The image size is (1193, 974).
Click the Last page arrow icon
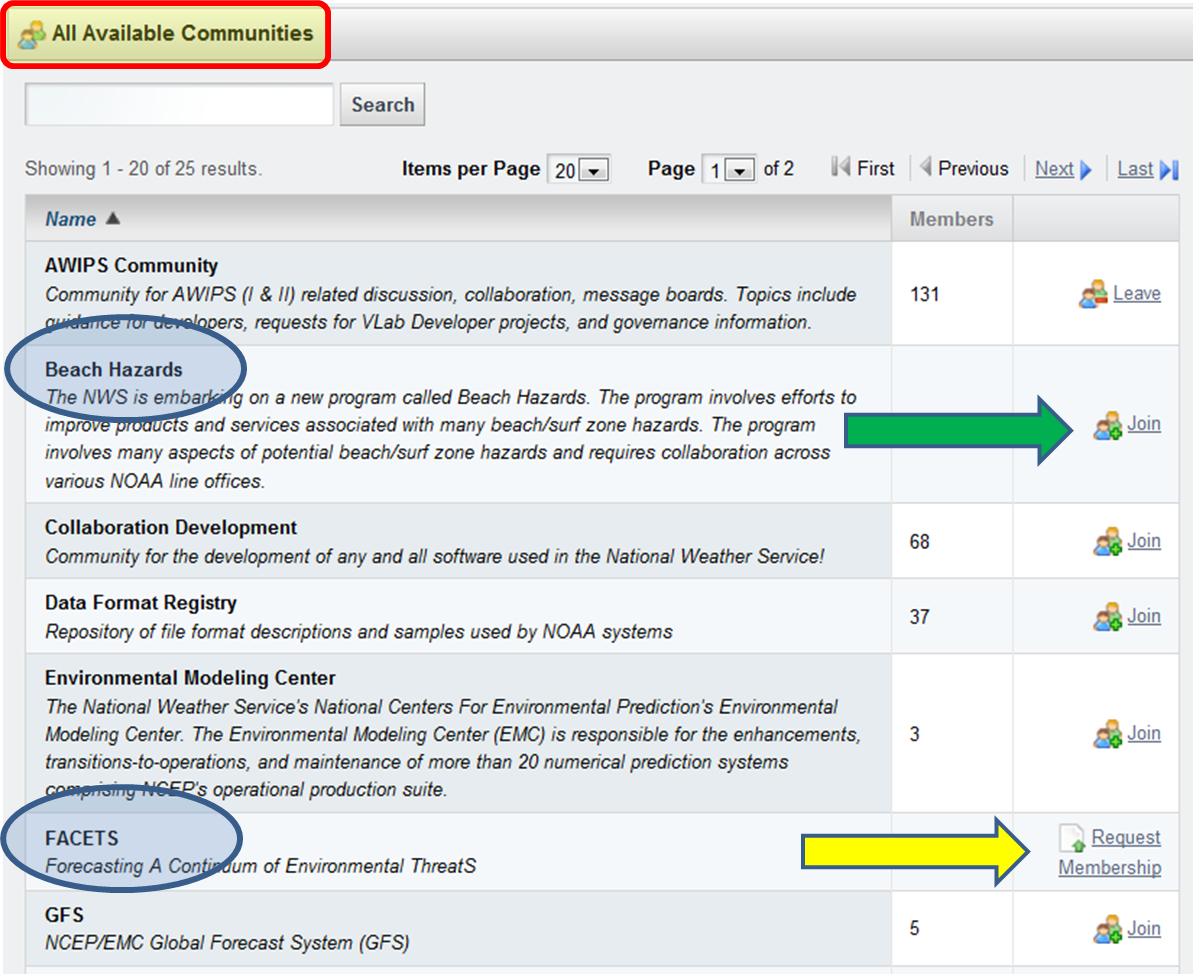(x=1169, y=170)
